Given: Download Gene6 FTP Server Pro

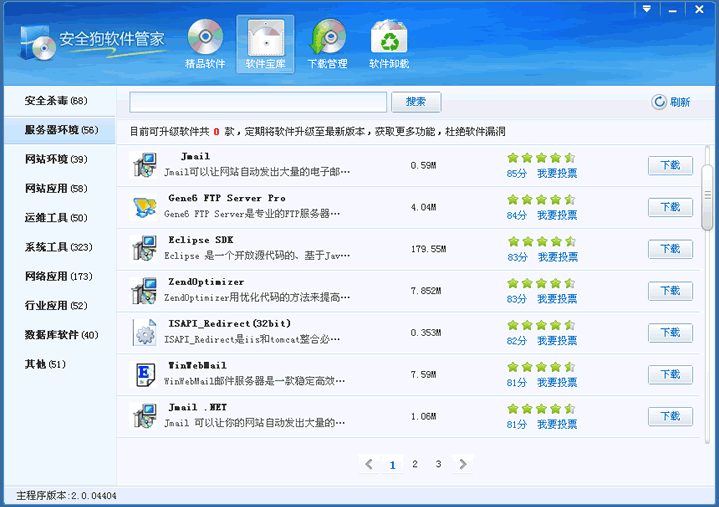Looking at the screenshot, I should click(670, 207).
